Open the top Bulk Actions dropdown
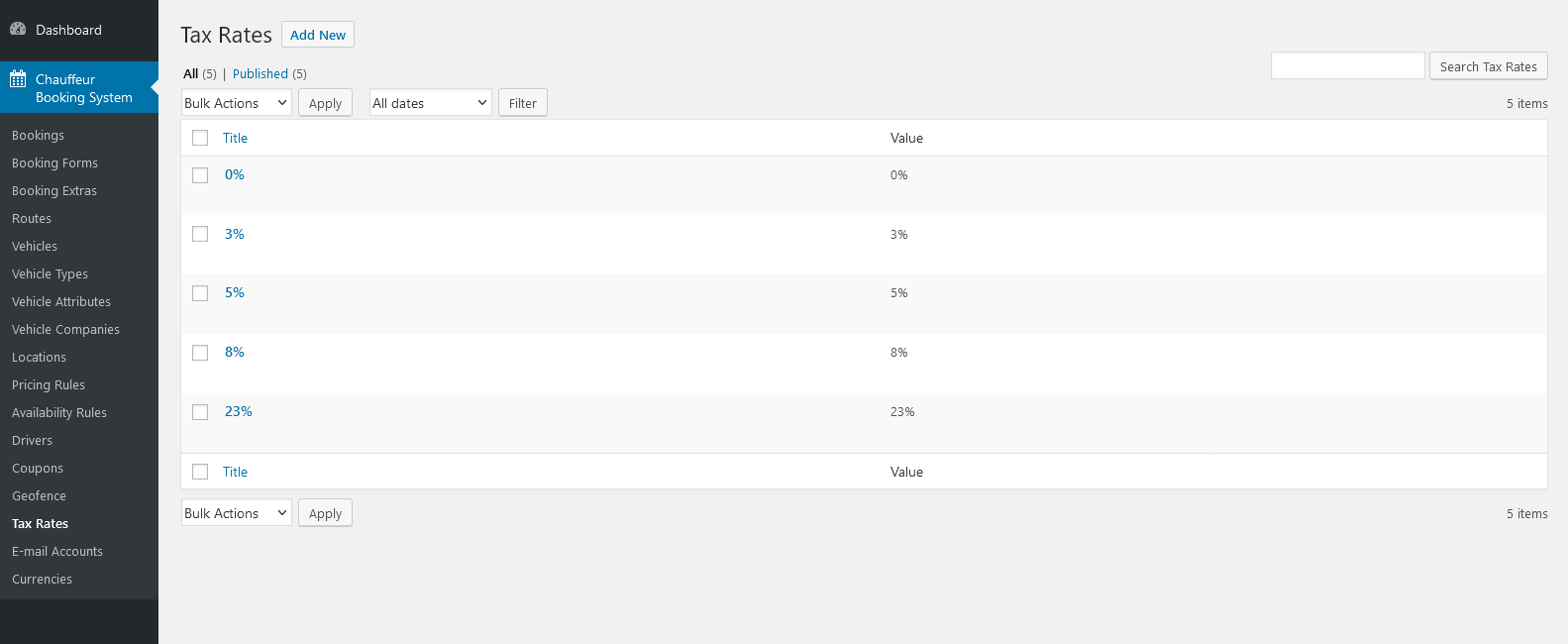 [236, 103]
